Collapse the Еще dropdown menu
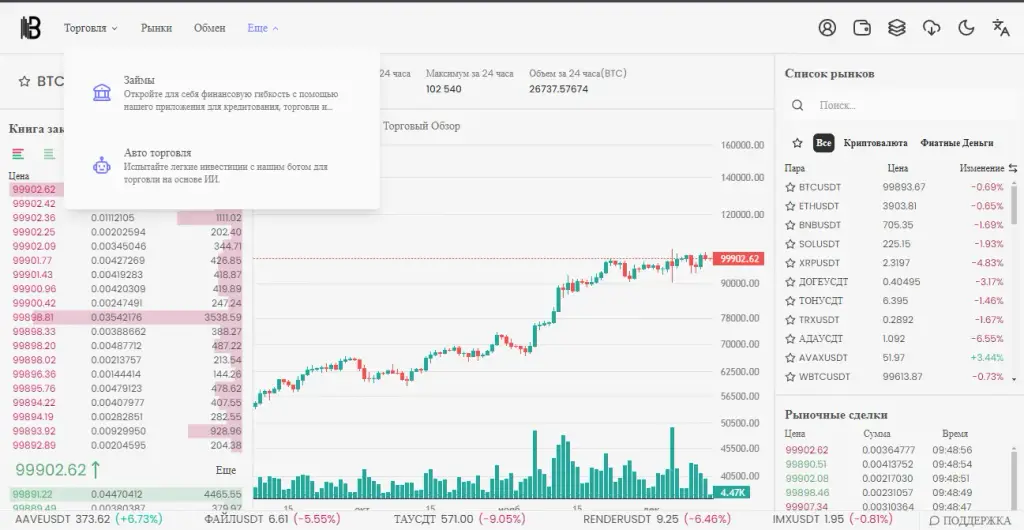The height and width of the screenshot is (530, 1024). click(x=263, y=28)
